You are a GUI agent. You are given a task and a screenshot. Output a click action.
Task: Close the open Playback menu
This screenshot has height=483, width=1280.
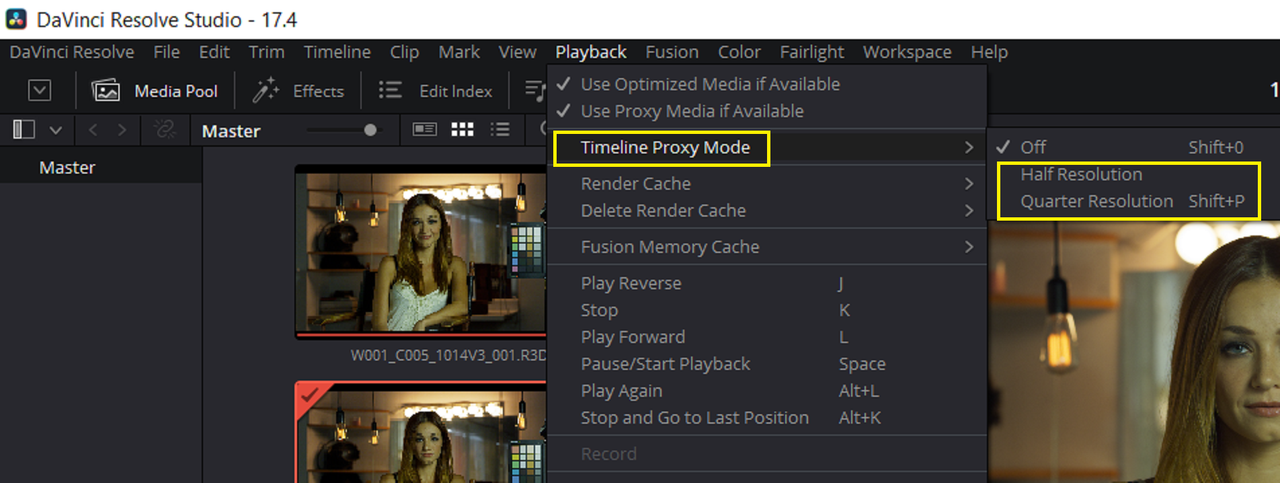coord(591,52)
